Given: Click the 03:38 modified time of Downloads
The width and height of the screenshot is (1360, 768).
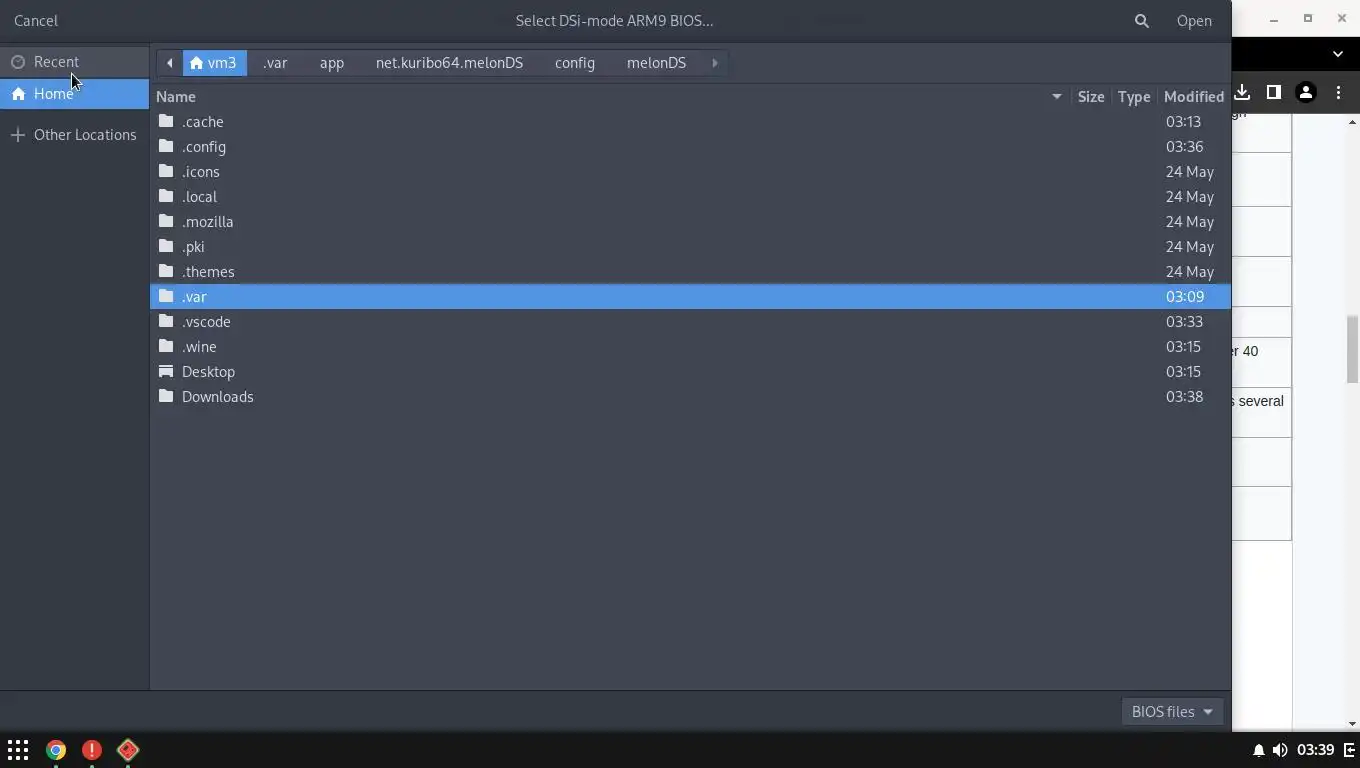Looking at the screenshot, I should (x=1184, y=397).
